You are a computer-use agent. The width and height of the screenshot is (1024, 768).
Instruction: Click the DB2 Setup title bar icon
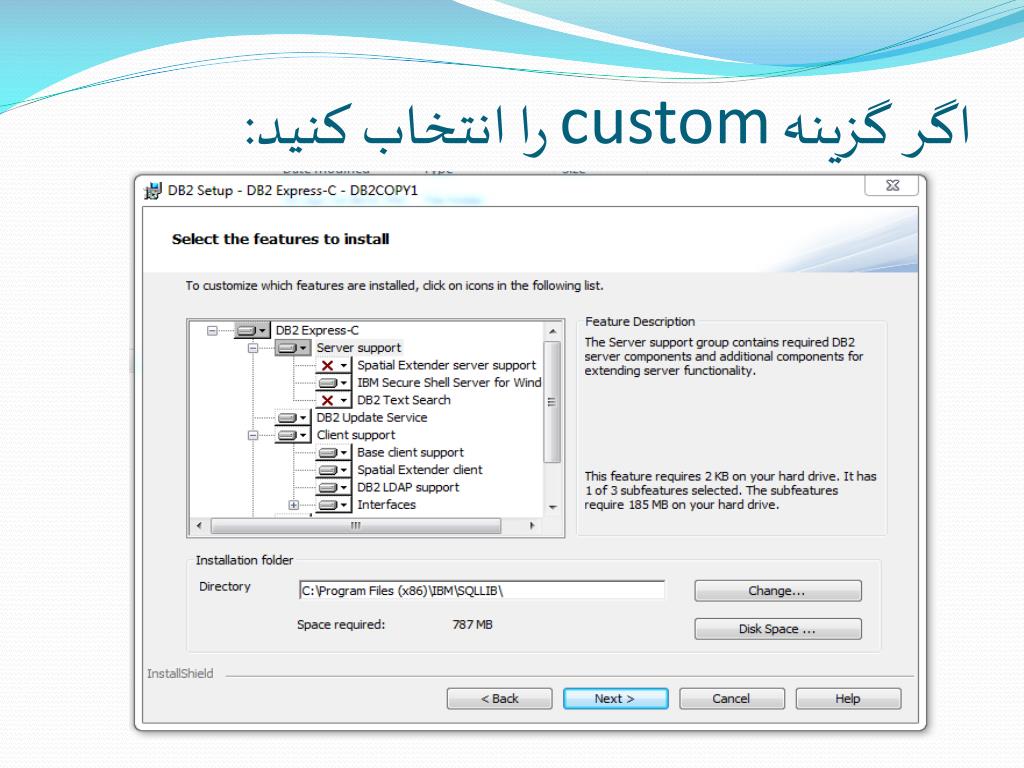tap(152, 191)
